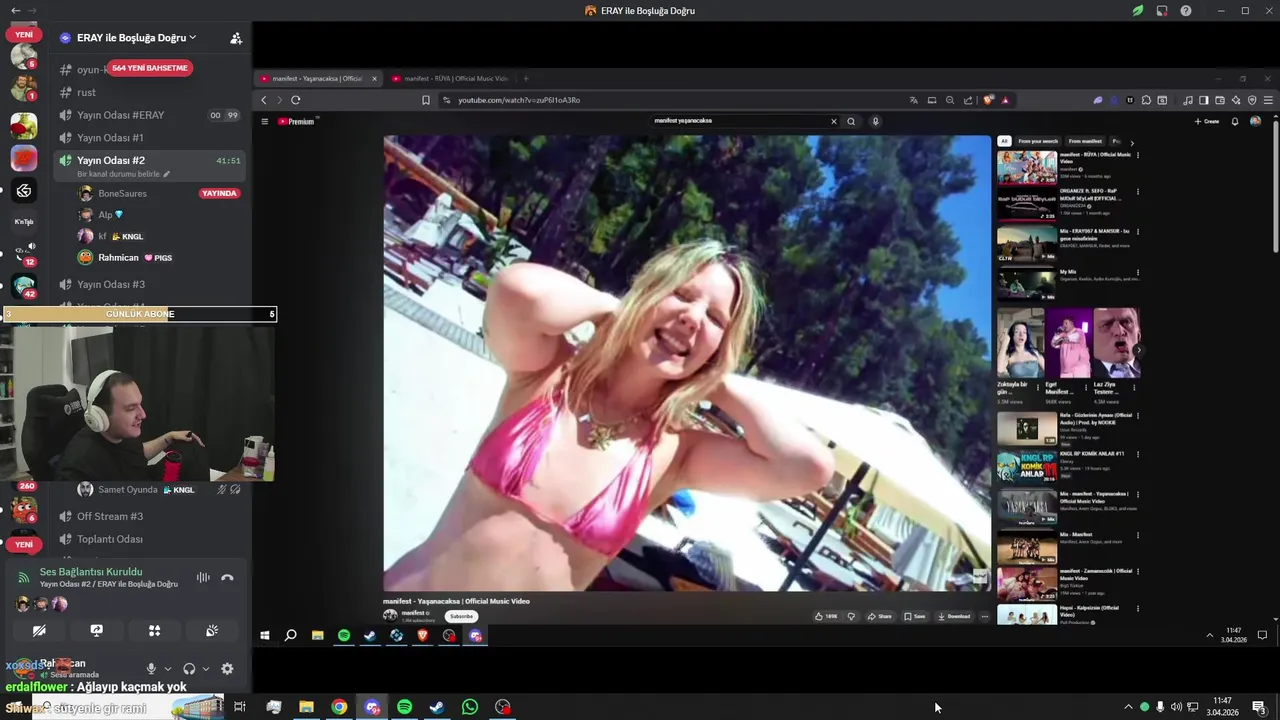Screen dimensions: 1280x720
Task: Open Discord user settings gear
Action: [x=227, y=669]
